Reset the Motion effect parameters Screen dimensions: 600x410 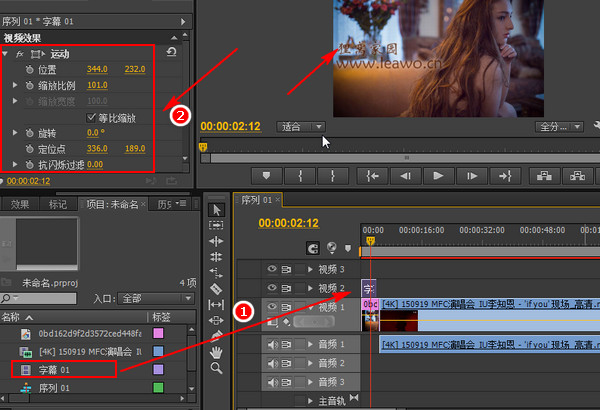171,52
